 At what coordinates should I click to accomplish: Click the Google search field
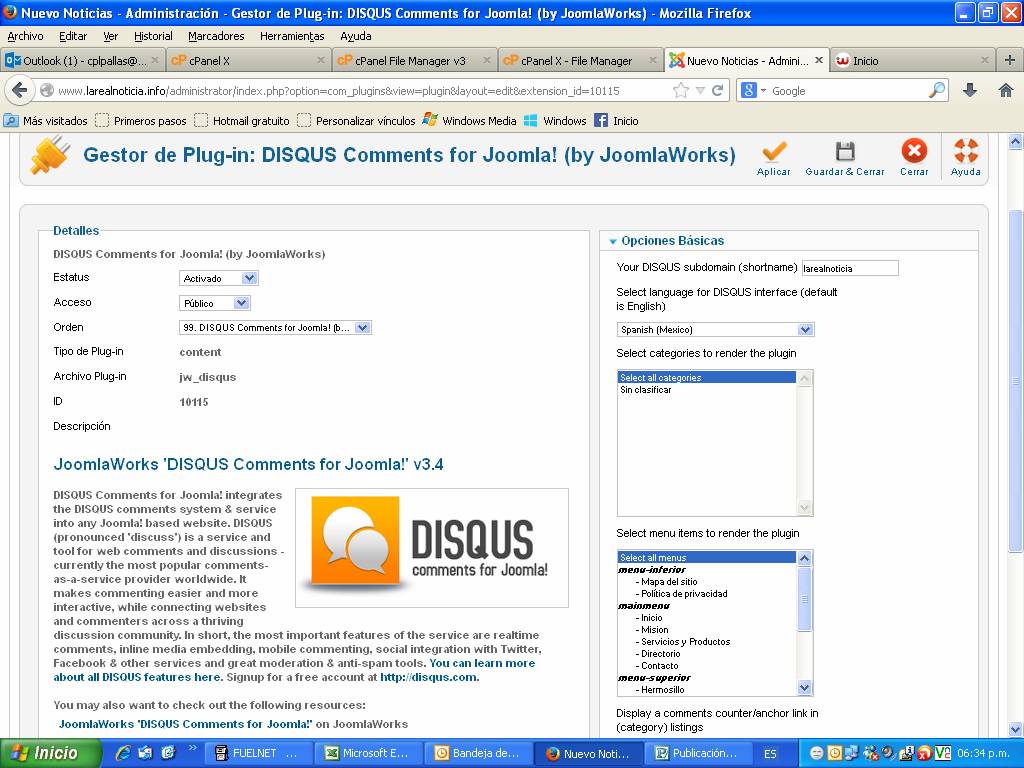pyautogui.click(x=846, y=91)
